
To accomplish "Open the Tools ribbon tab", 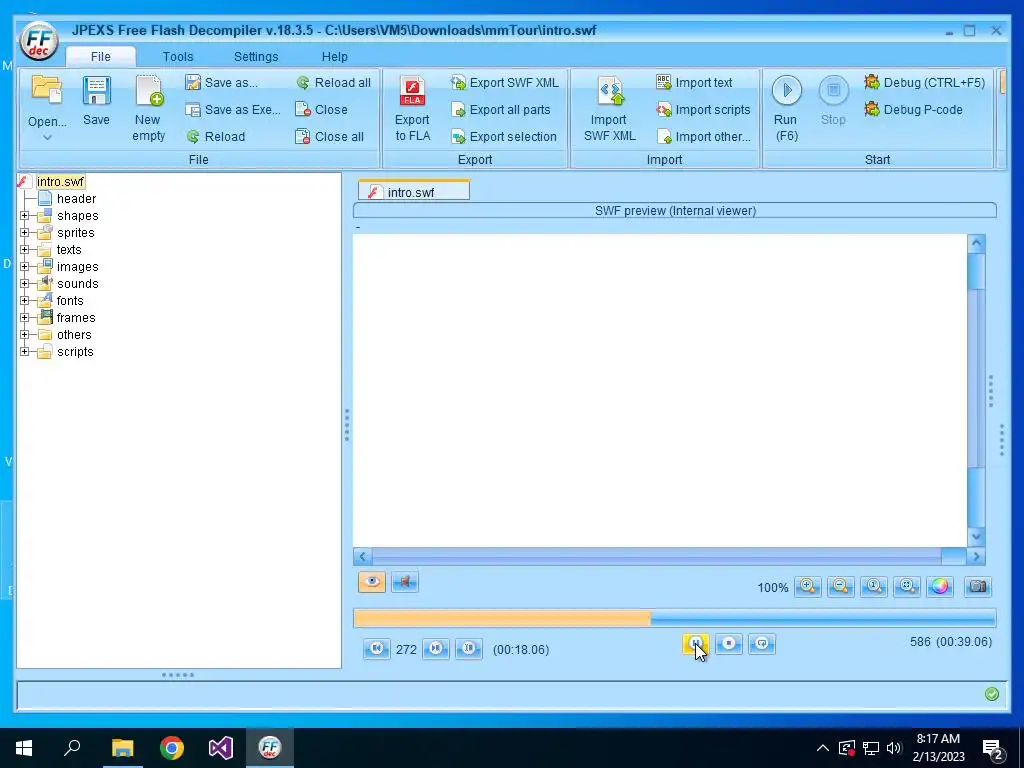I will [178, 56].
